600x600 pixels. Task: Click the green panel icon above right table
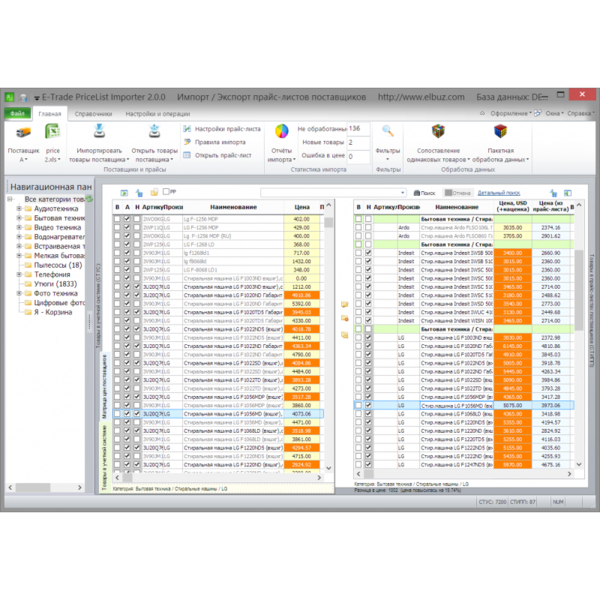(568, 193)
